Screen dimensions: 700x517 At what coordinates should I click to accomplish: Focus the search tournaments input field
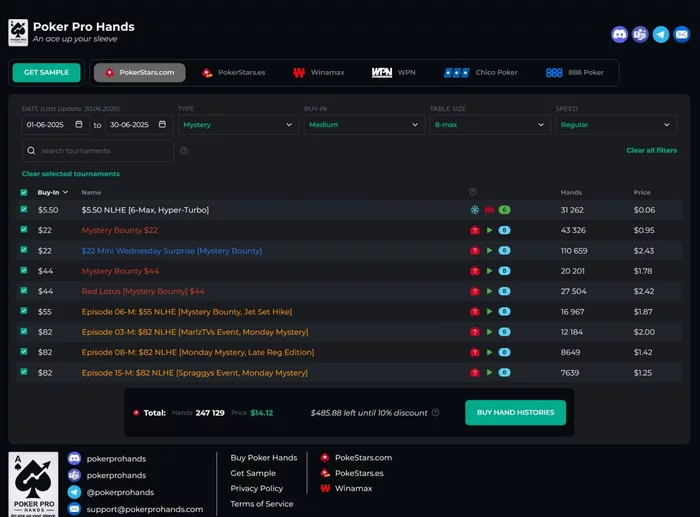tap(98, 150)
